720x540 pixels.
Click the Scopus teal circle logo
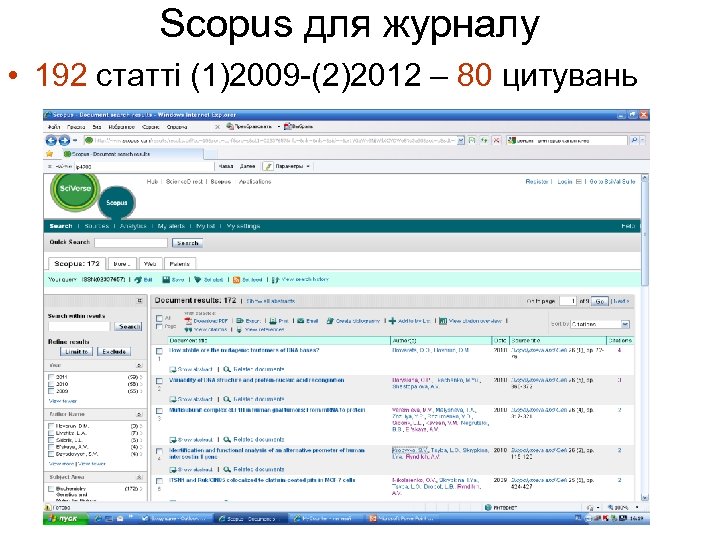point(117,202)
